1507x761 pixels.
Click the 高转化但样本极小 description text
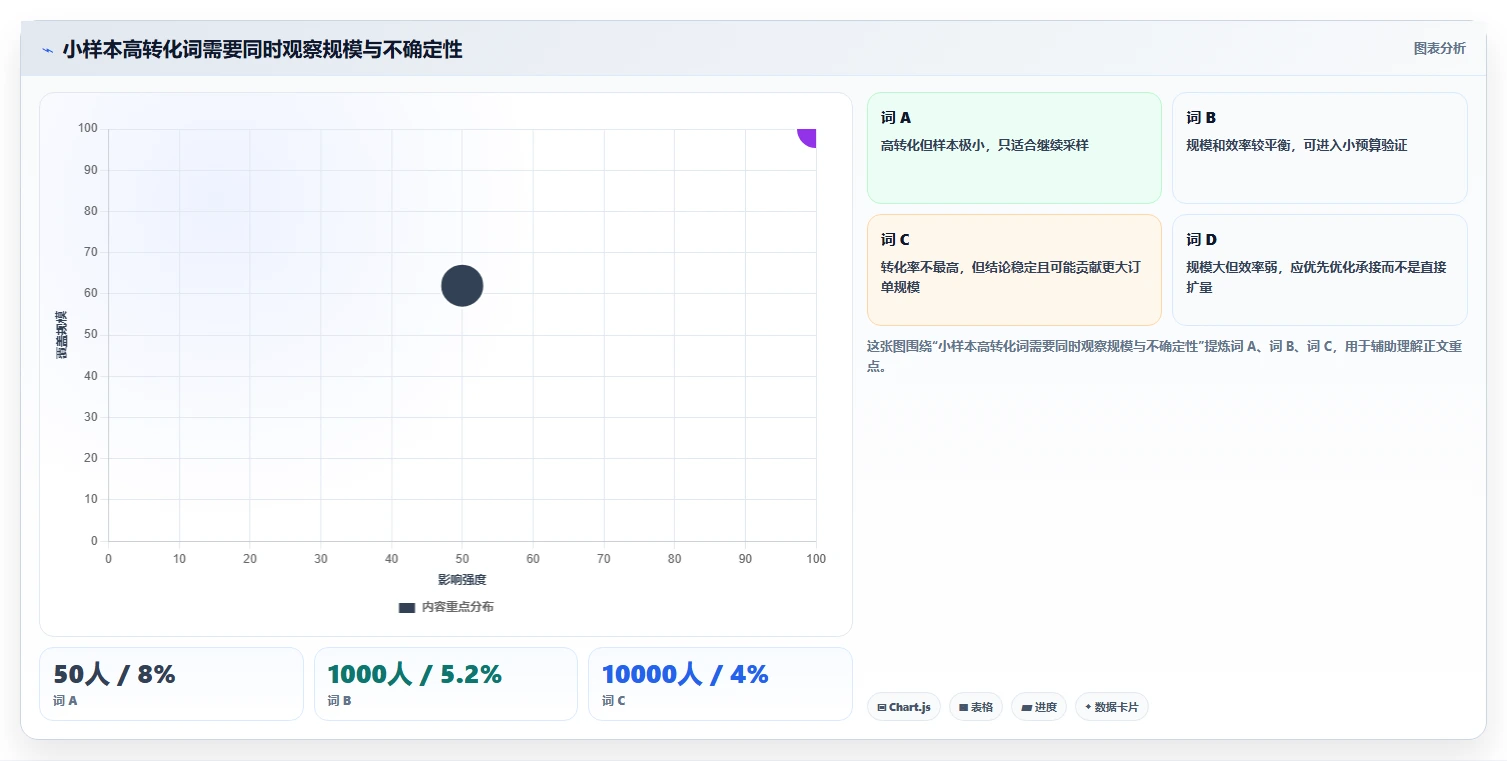[x=984, y=145]
